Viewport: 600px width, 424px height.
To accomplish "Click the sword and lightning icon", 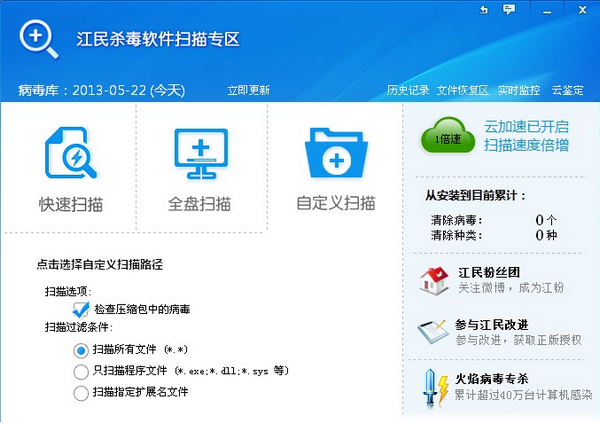I will [435, 387].
